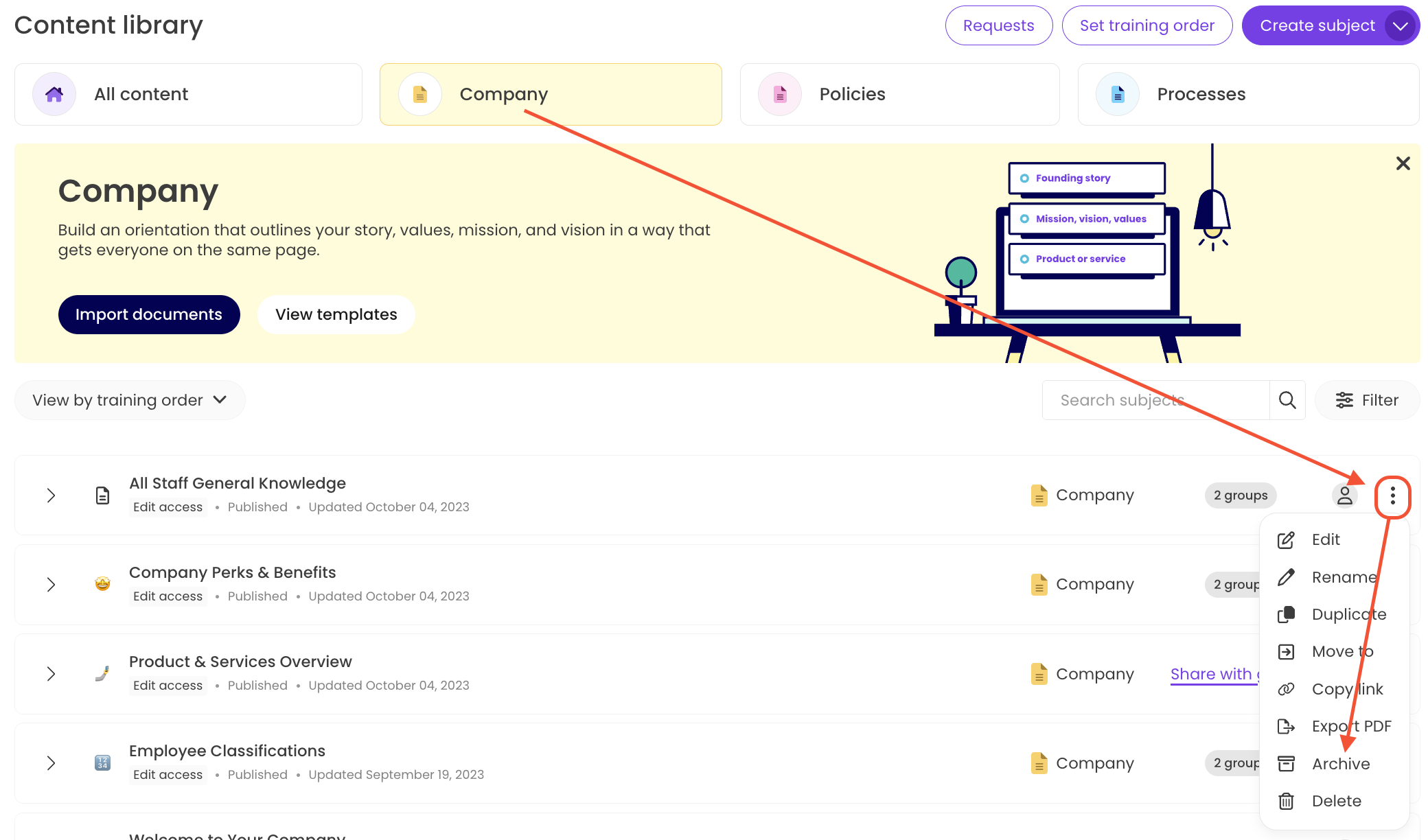Viewport: 1428px width, 840px height.
Task: Switch to the Policies tab
Action: click(899, 95)
